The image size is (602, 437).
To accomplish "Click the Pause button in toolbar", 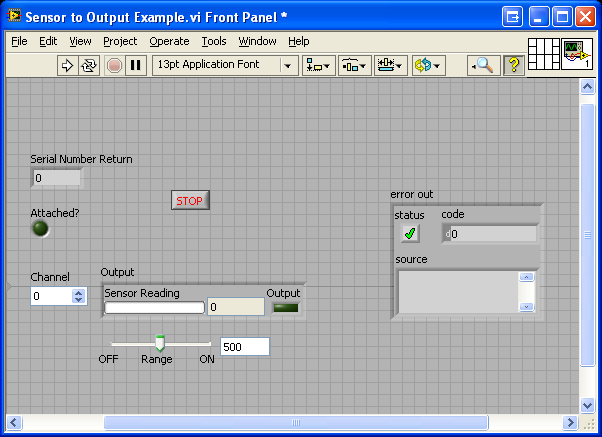I will point(136,65).
